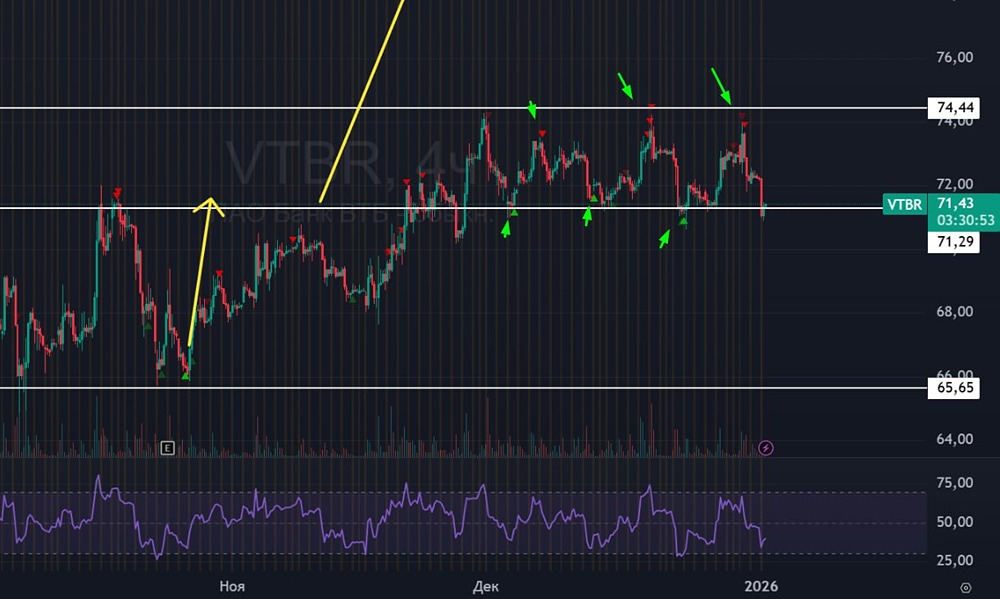
Task: Click the 25,00 level on the oscillator scale
Action: pyautogui.click(x=955, y=560)
